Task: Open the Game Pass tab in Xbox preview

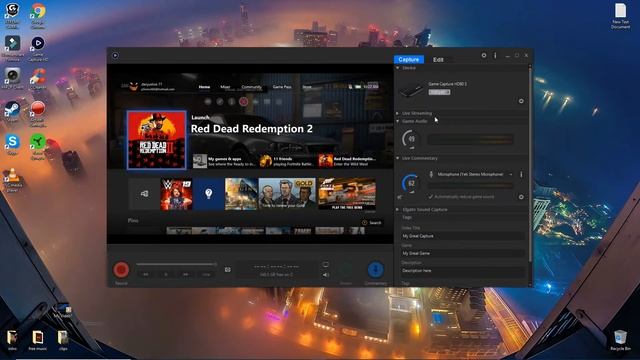Action: [282, 87]
